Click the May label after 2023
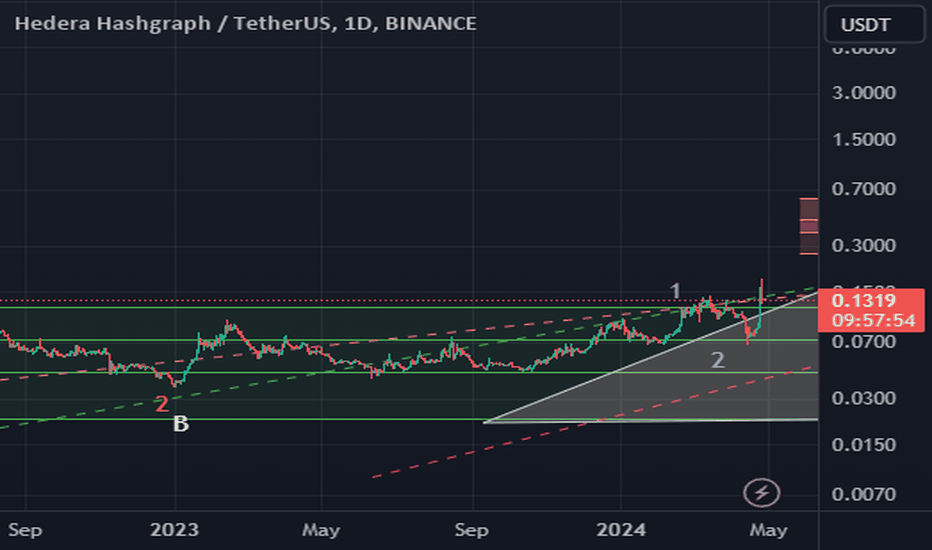932x550 pixels. coord(321,530)
